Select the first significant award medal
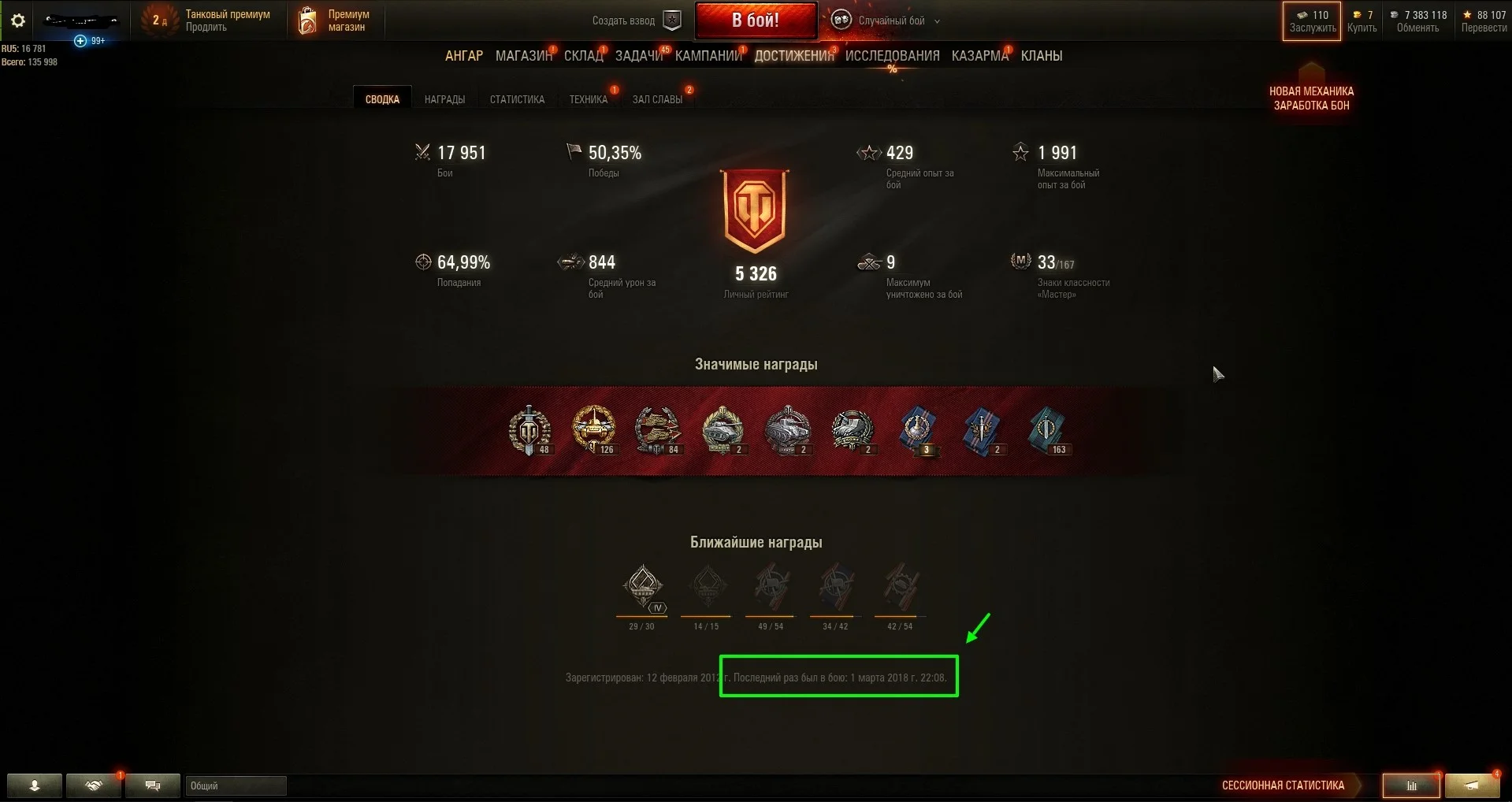Image resolution: width=1512 pixels, height=802 pixels. [x=530, y=430]
